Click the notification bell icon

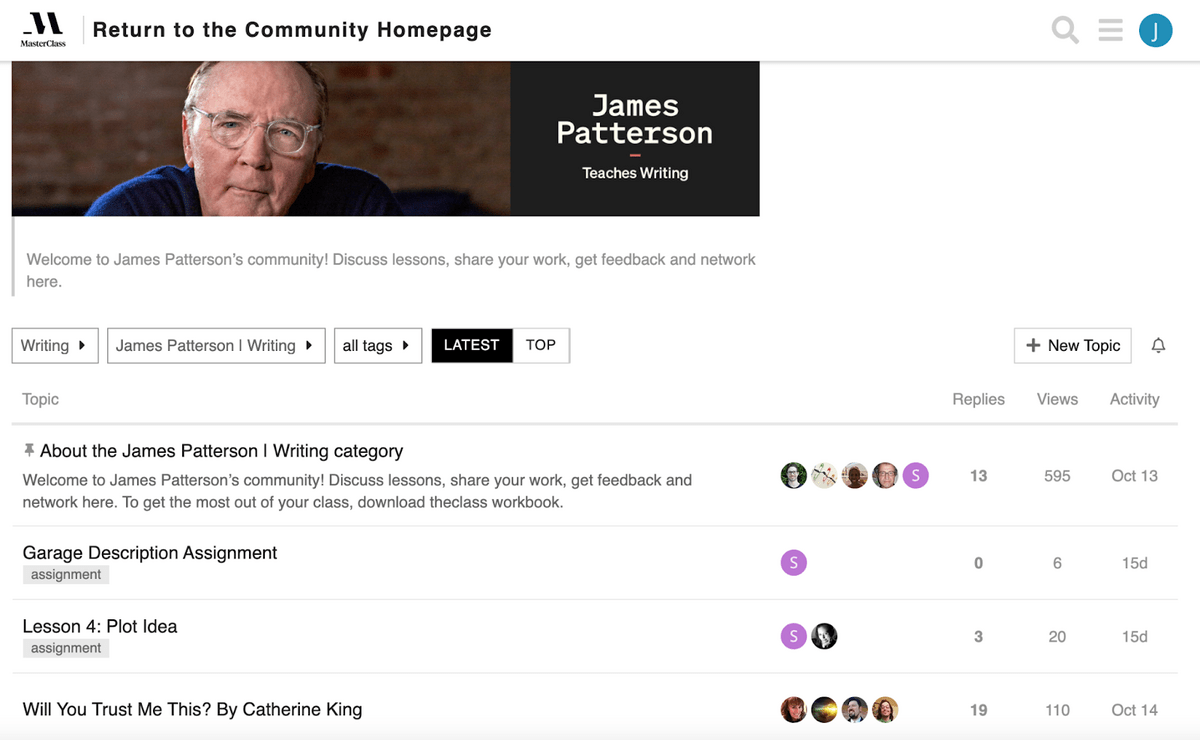(1158, 346)
